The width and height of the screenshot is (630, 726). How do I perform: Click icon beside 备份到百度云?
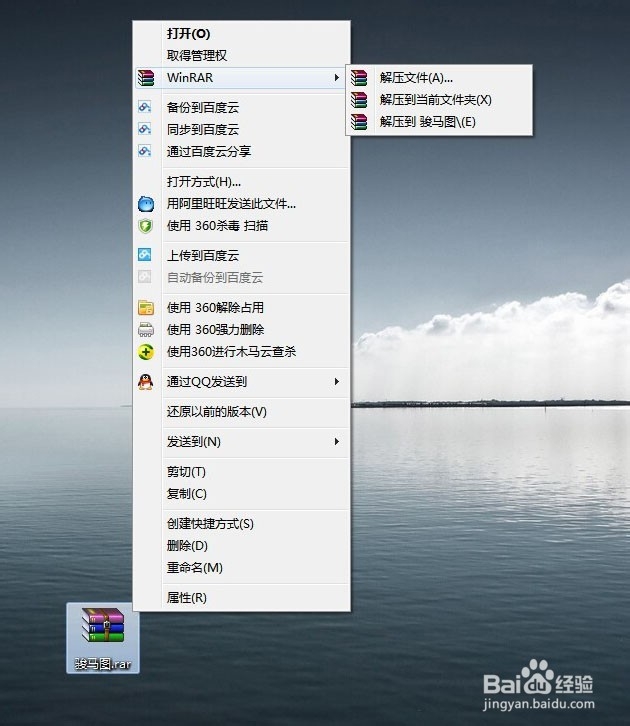[x=145, y=107]
